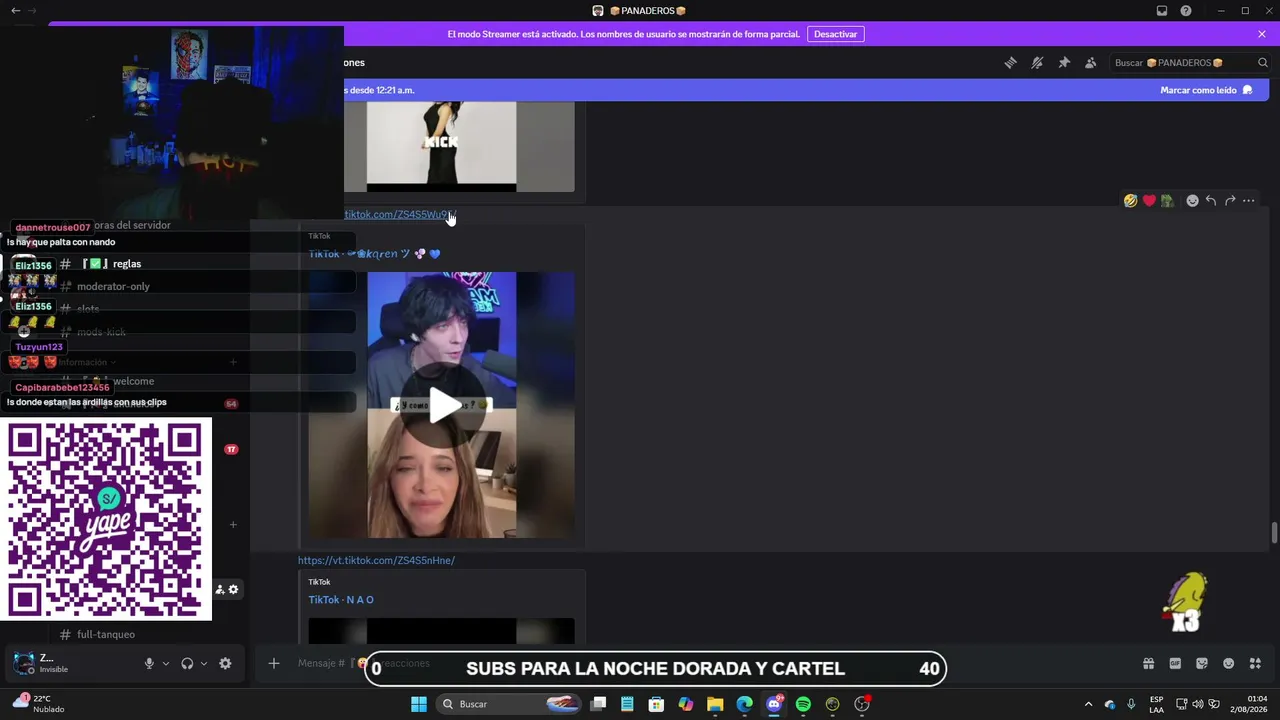1280x720 pixels.
Task: Open the TikTok · N A O embed title
Action: click(x=341, y=600)
